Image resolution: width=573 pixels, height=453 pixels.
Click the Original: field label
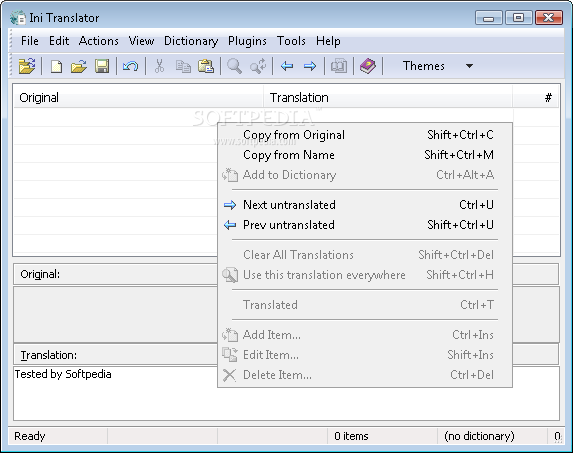click(x=40, y=274)
